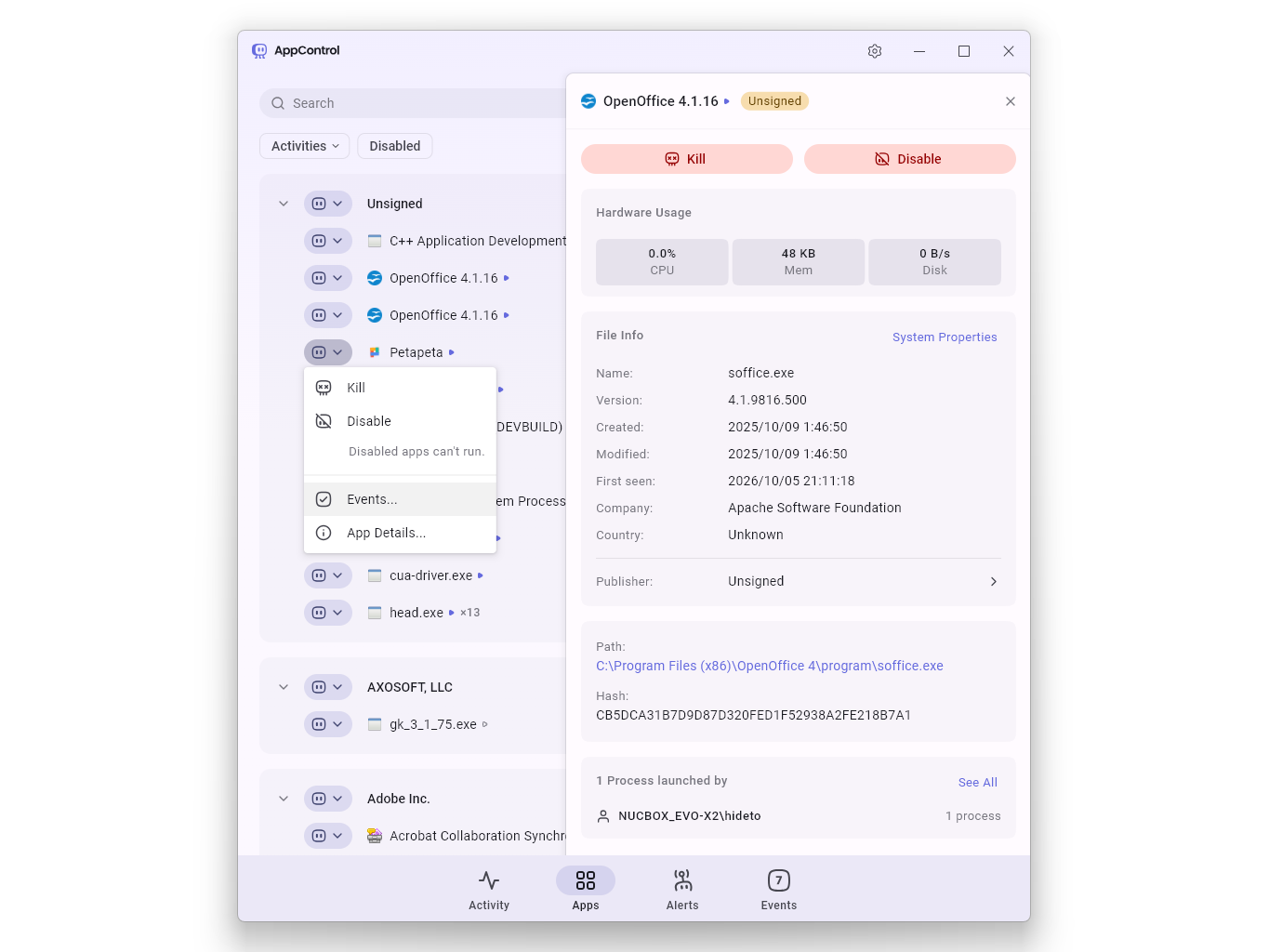The width and height of the screenshot is (1269, 952).
Task: Click the OpenOffice icon in details header
Action: click(x=588, y=101)
